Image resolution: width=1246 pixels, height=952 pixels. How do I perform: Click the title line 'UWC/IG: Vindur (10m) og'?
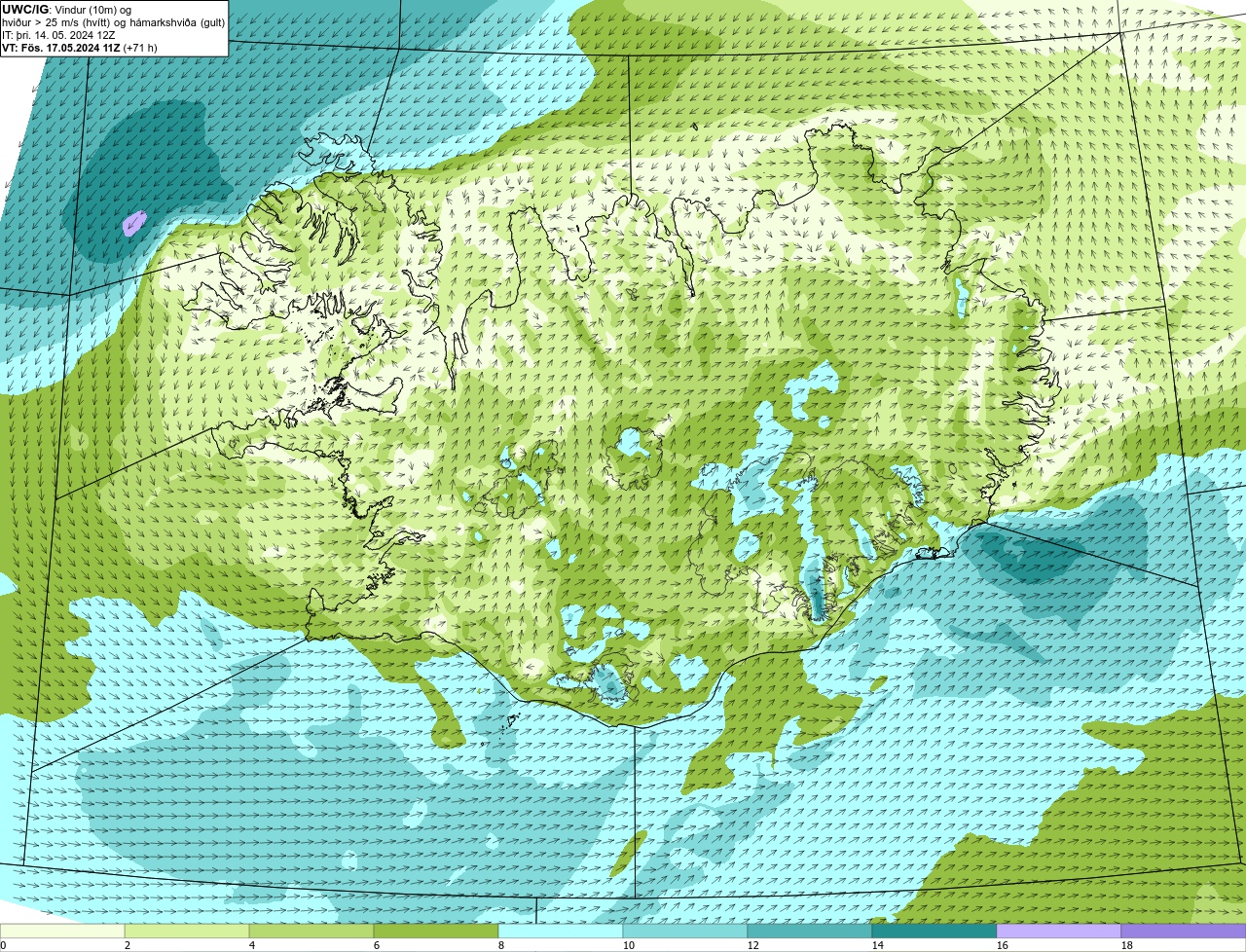pyautogui.click(x=66, y=10)
